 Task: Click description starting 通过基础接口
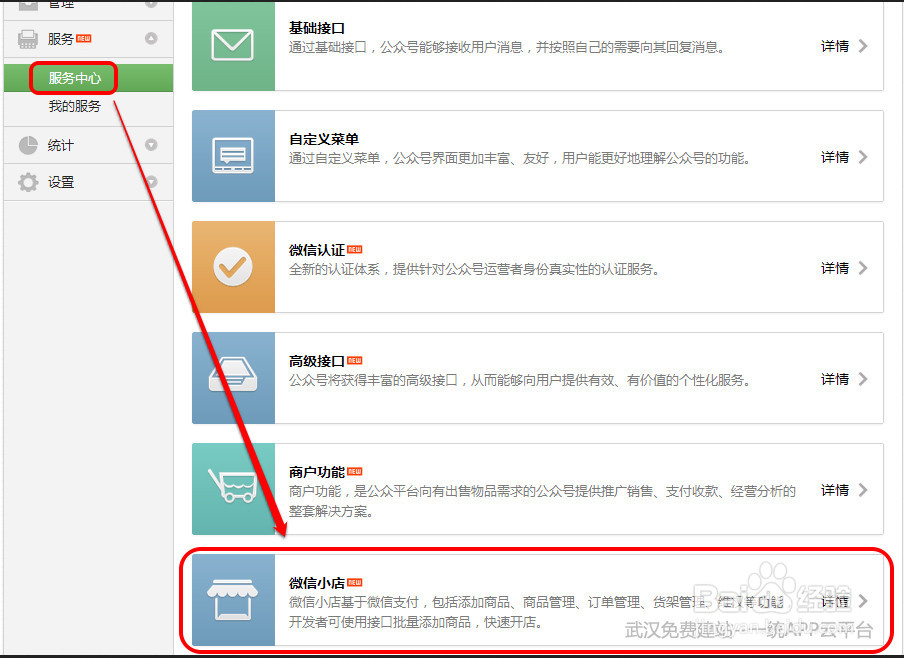click(506, 47)
